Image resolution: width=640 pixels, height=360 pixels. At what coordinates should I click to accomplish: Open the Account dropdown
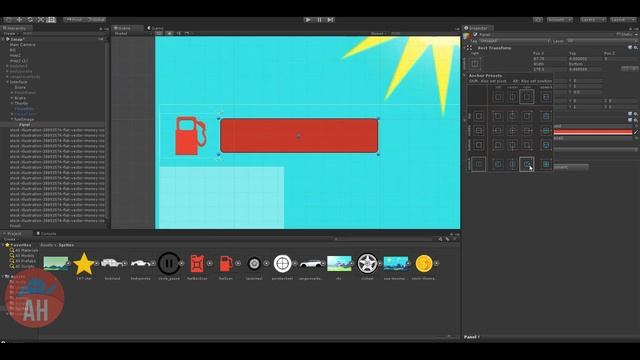click(x=559, y=20)
